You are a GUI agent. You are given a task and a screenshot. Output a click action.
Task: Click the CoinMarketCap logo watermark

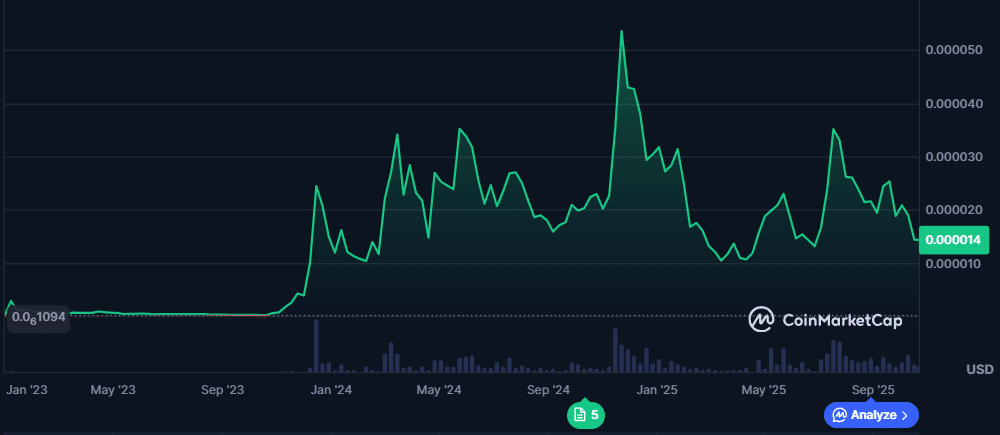point(826,320)
